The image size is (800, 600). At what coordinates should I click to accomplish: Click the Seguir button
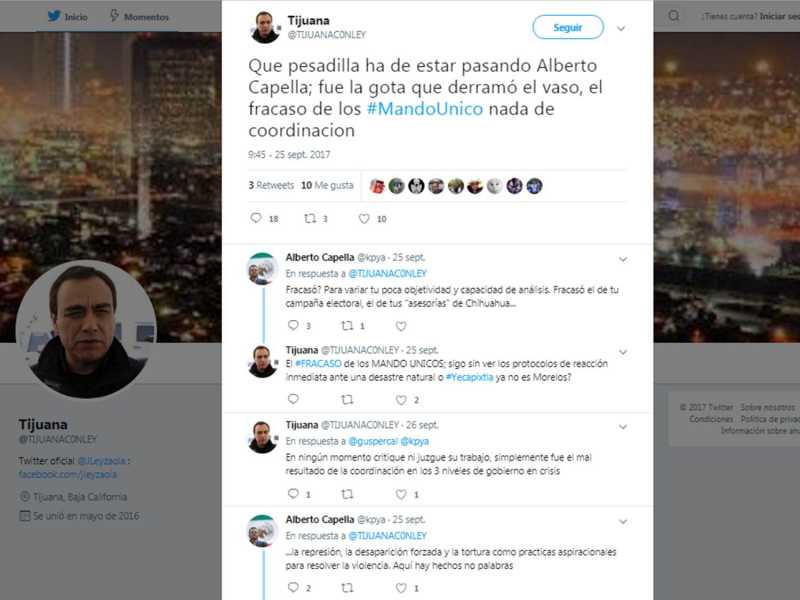point(568,27)
